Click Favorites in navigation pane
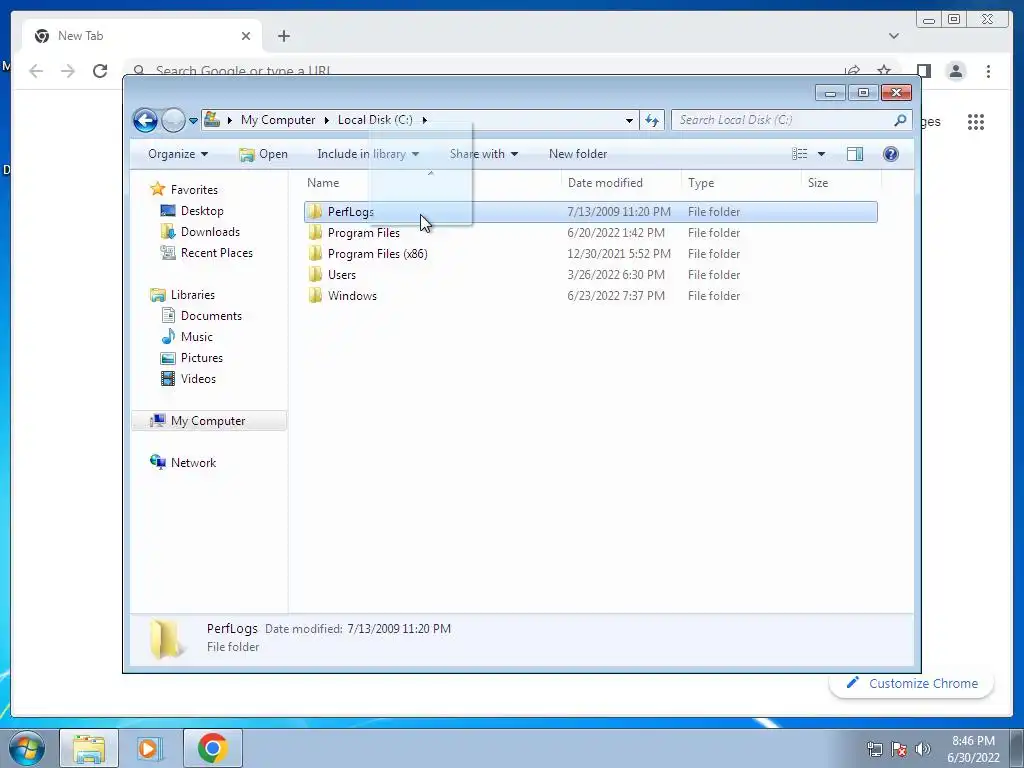 (194, 190)
